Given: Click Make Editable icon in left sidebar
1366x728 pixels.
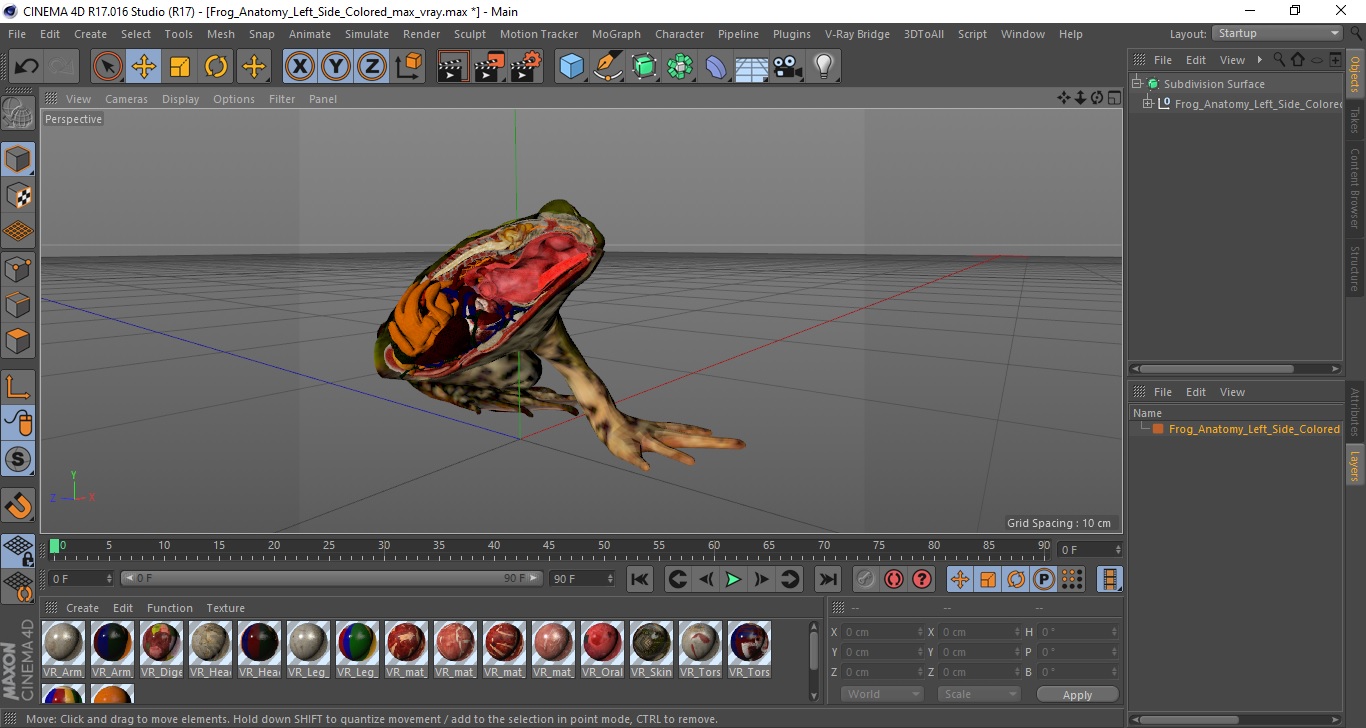Looking at the screenshot, I should [18, 112].
